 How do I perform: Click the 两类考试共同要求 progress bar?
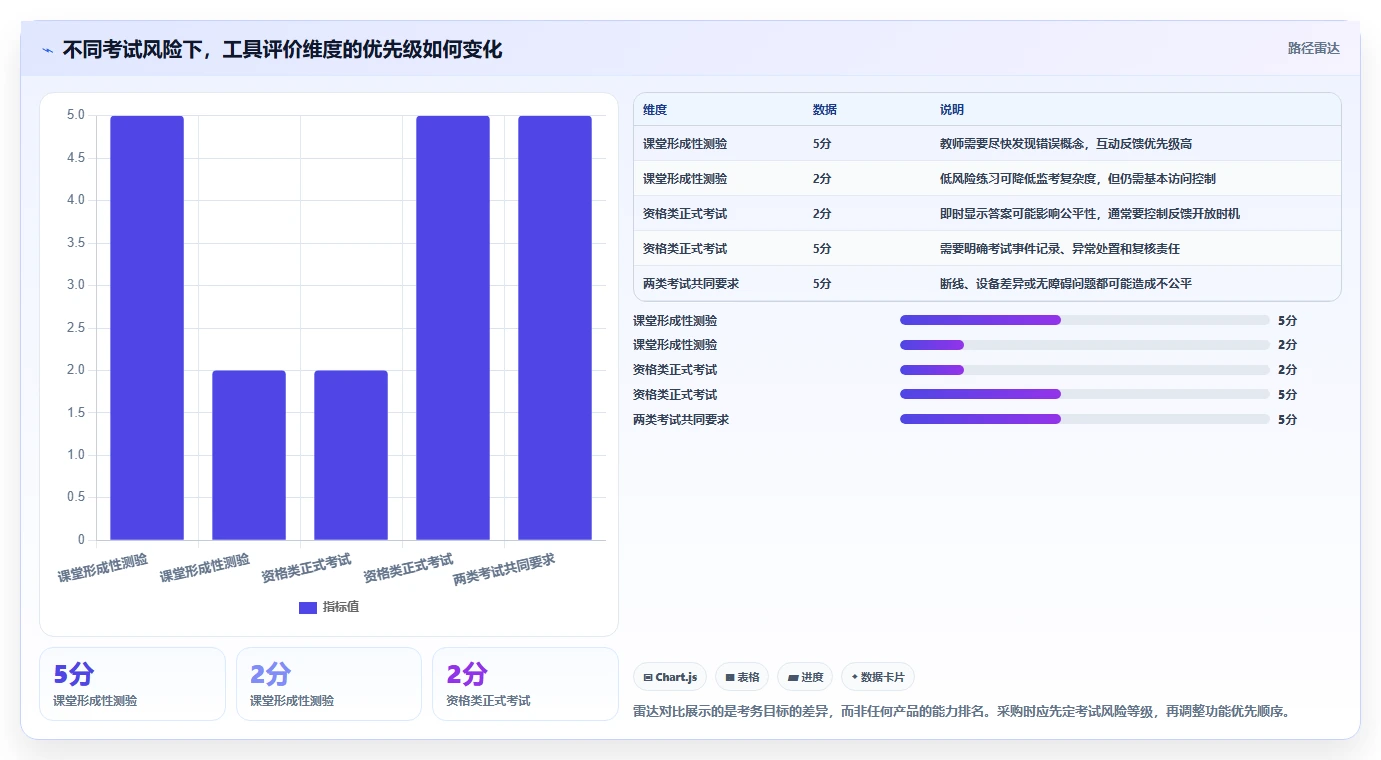point(1085,419)
